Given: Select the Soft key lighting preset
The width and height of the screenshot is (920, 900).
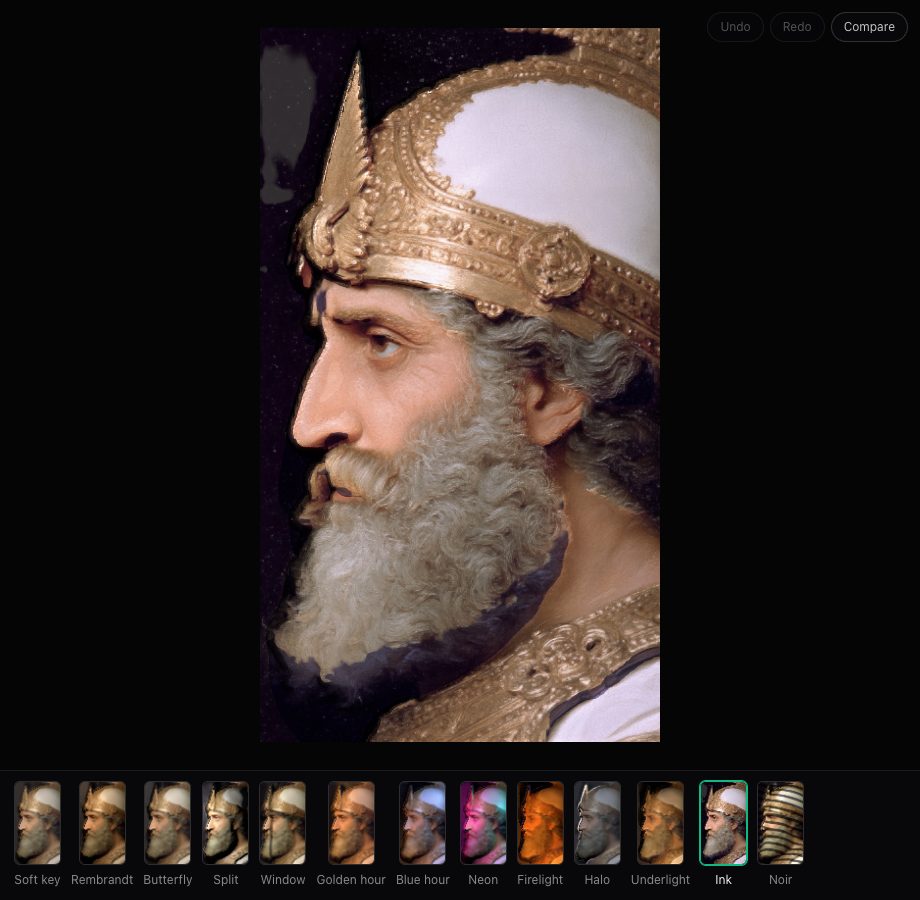Looking at the screenshot, I should tap(38, 823).
